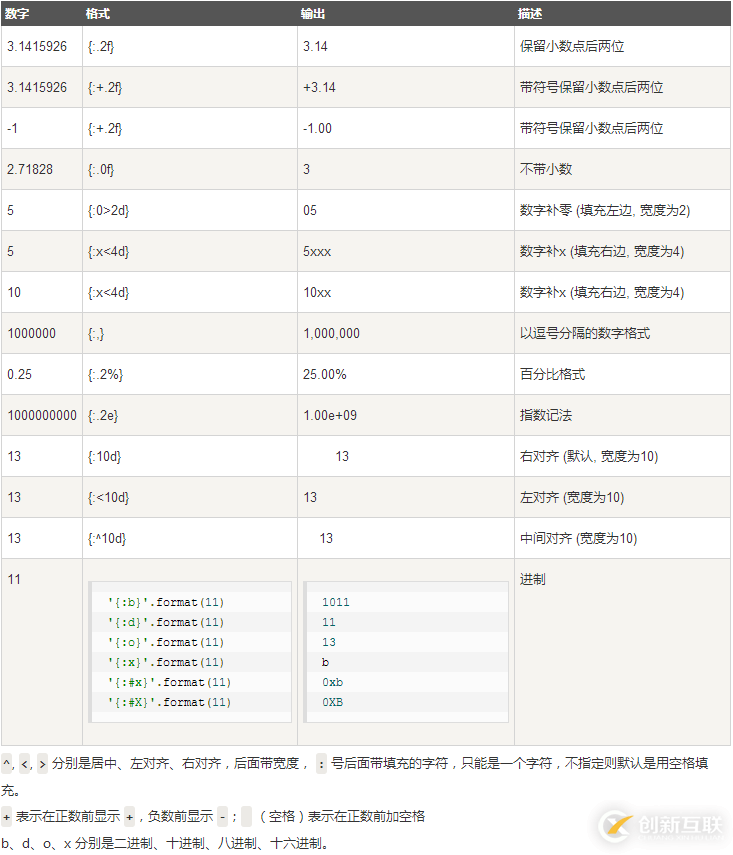Select the b hexadecimal output line

[326, 663]
